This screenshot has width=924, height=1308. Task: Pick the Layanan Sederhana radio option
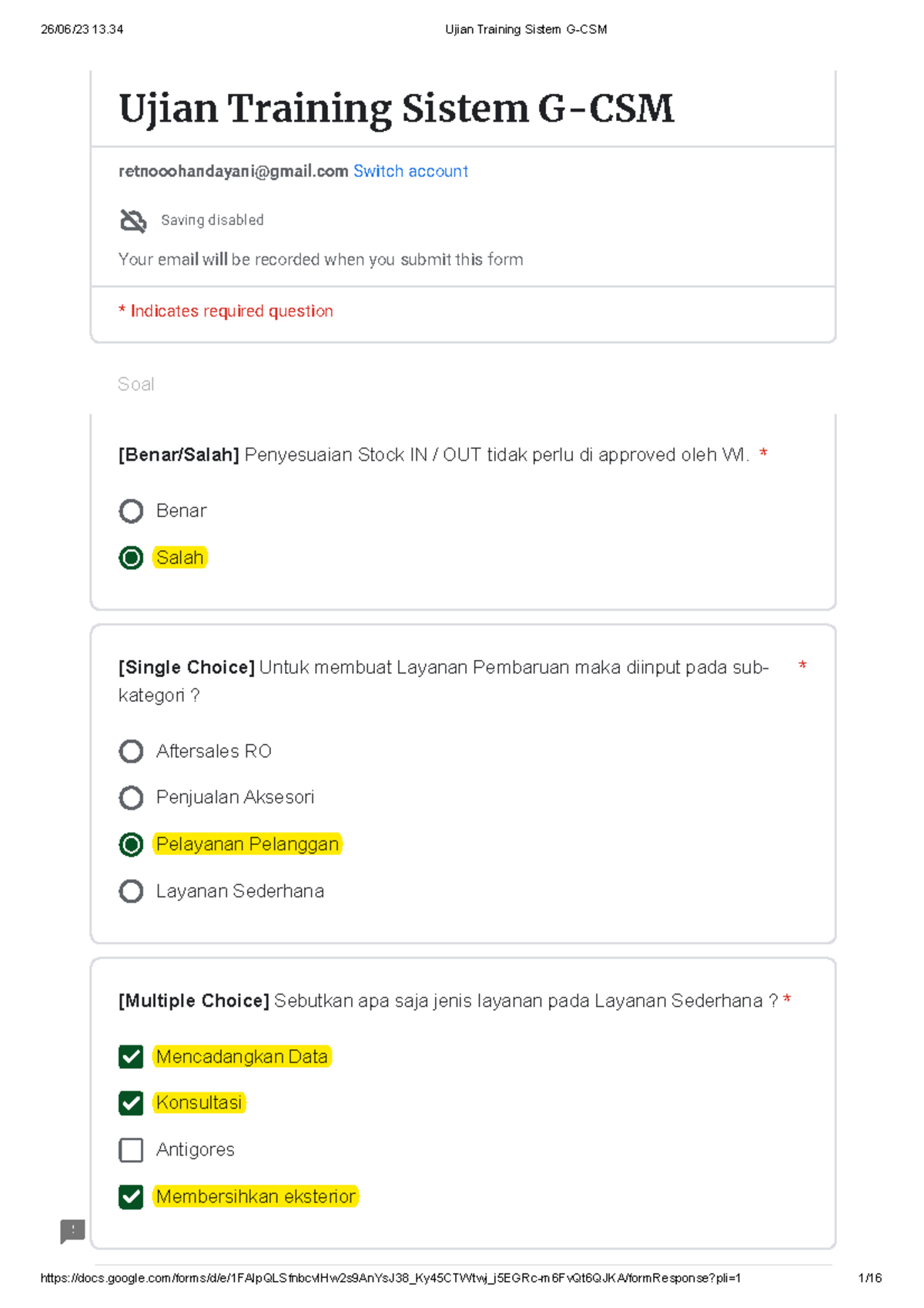tap(131, 891)
